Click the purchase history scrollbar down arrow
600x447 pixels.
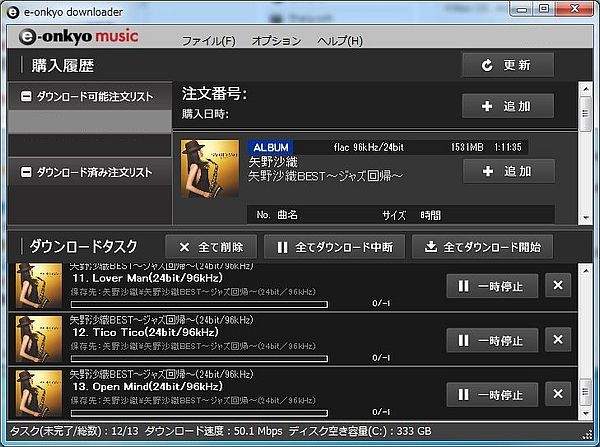(585, 218)
